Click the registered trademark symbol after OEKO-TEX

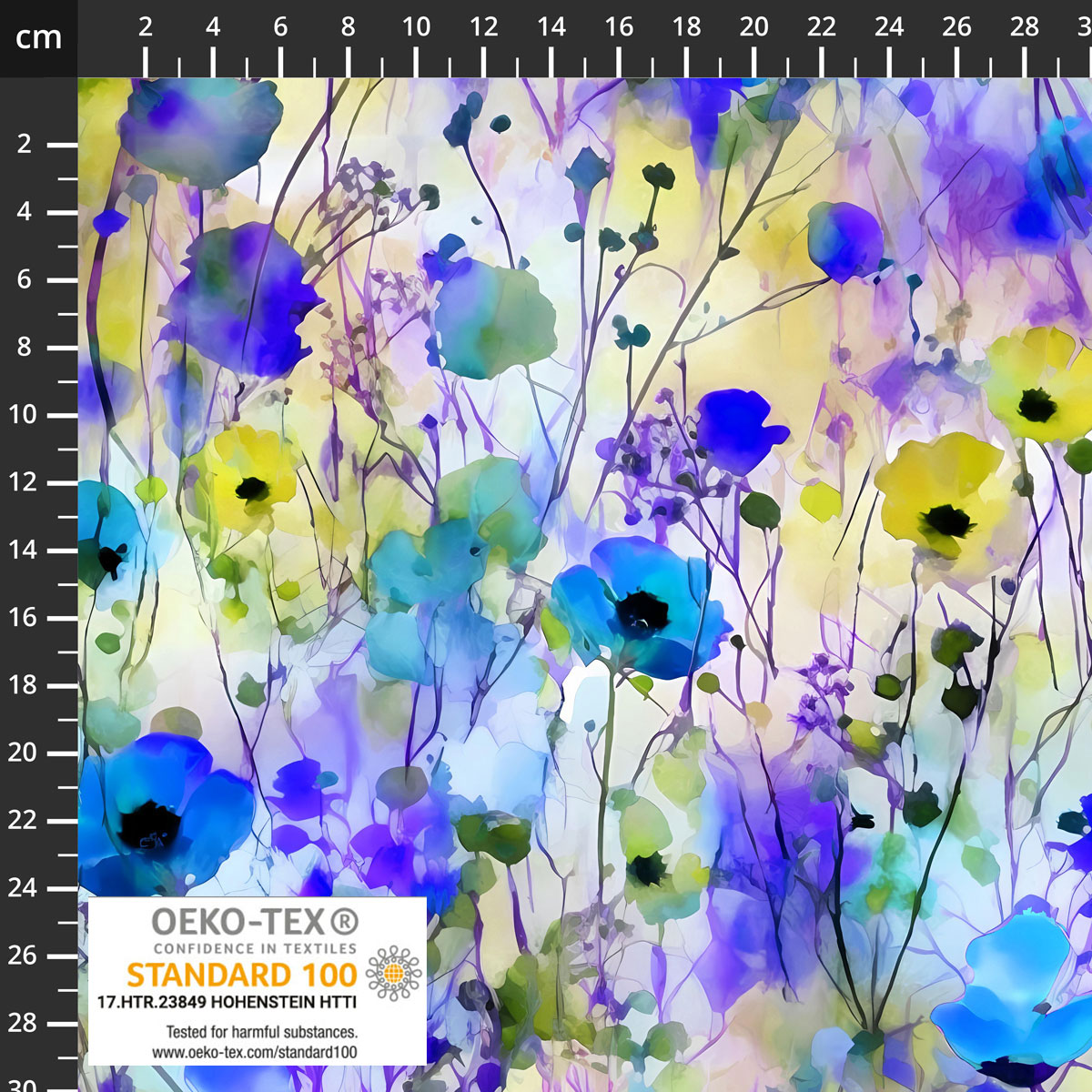[x=343, y=923]
